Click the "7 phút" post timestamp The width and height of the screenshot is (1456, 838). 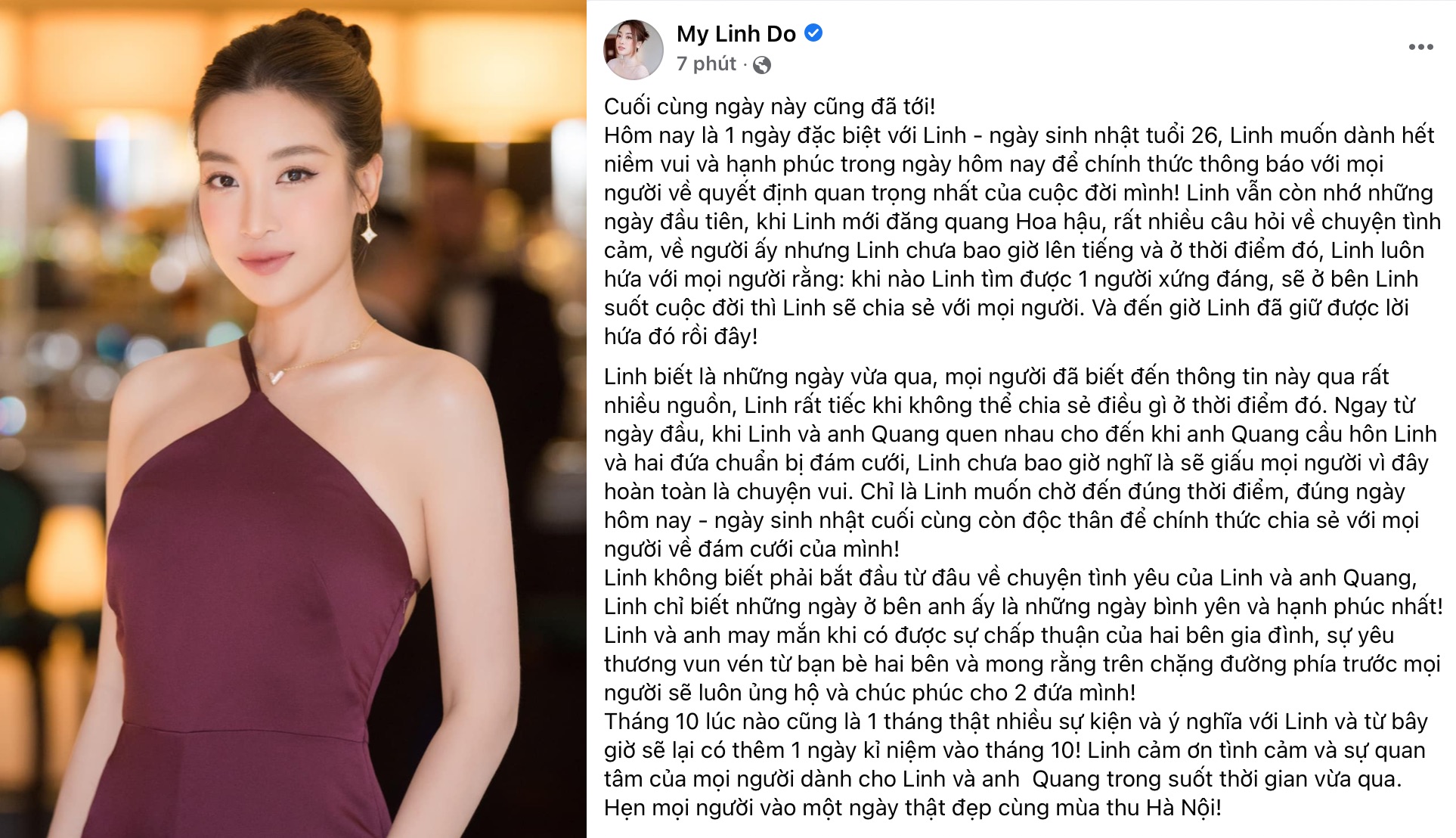coord(706,64)
